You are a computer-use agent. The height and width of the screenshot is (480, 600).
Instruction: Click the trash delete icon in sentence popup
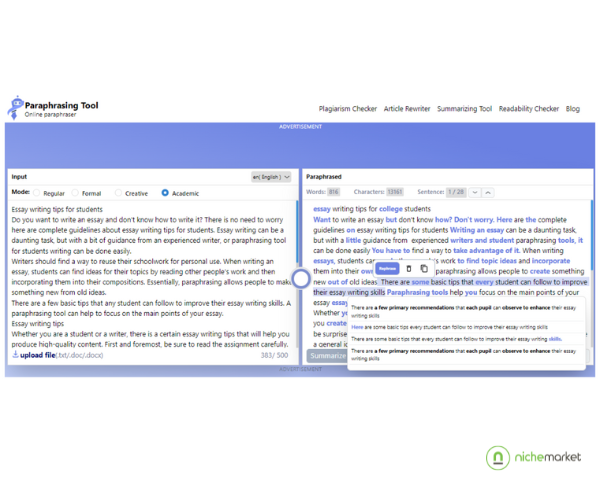[408, 269]
